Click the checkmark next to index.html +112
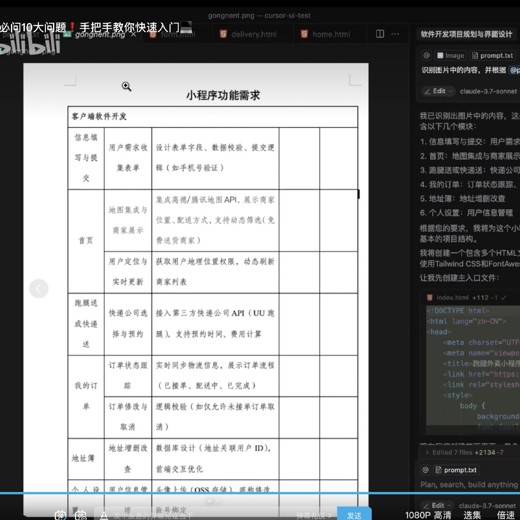520x520 pixels. [504, 297]
